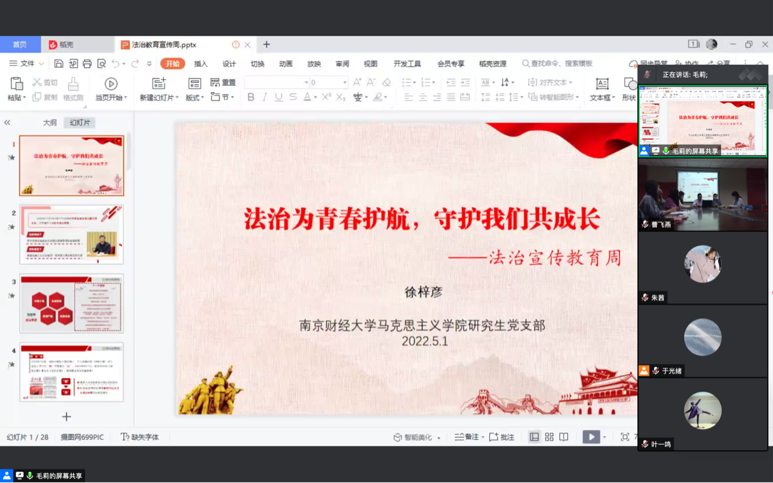773x483 pixels.
Task: Decrease font size with the smaller A icon
Action: click(x=371, y=82)
